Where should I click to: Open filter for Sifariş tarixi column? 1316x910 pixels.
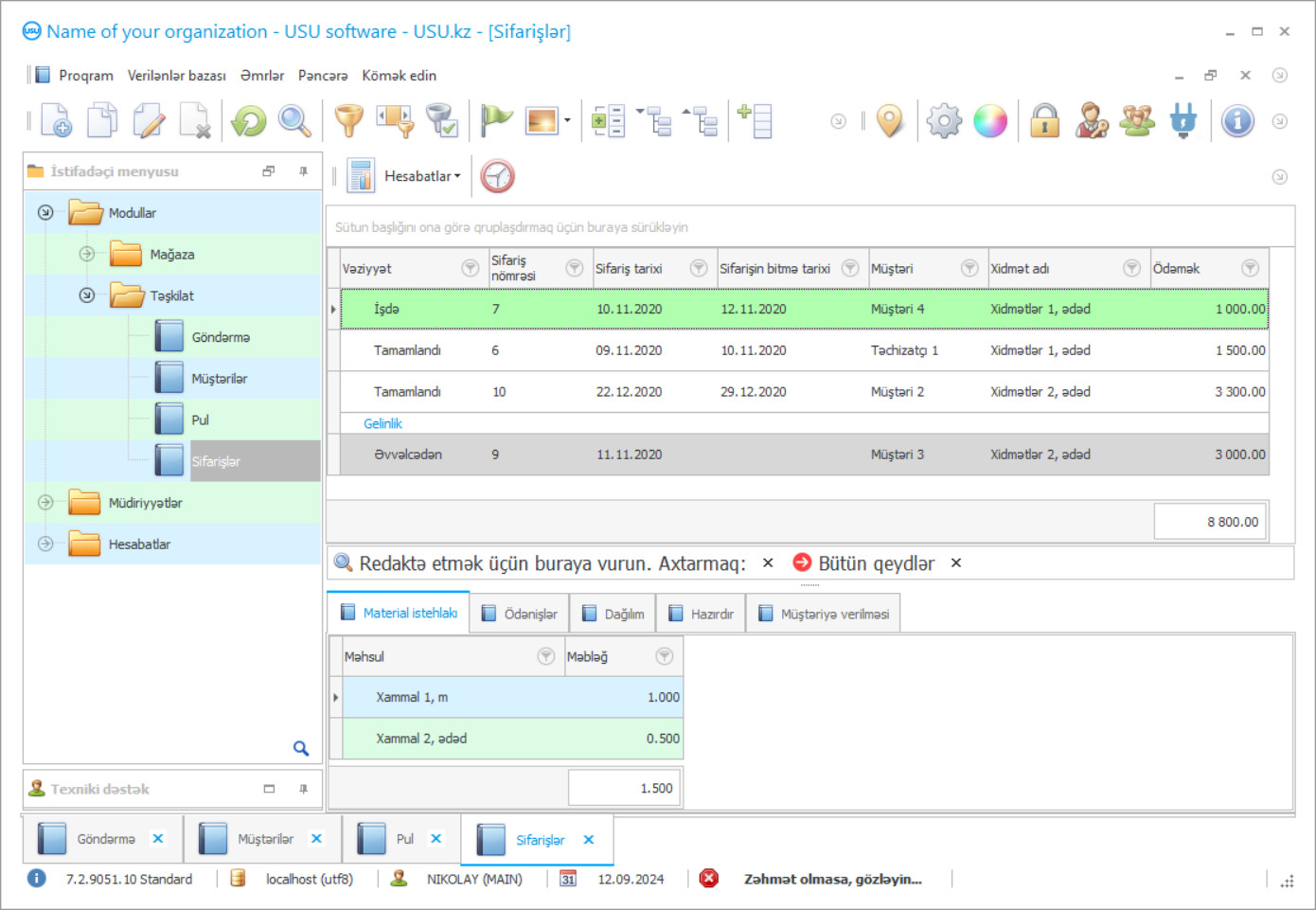click(x=699, y=268)
